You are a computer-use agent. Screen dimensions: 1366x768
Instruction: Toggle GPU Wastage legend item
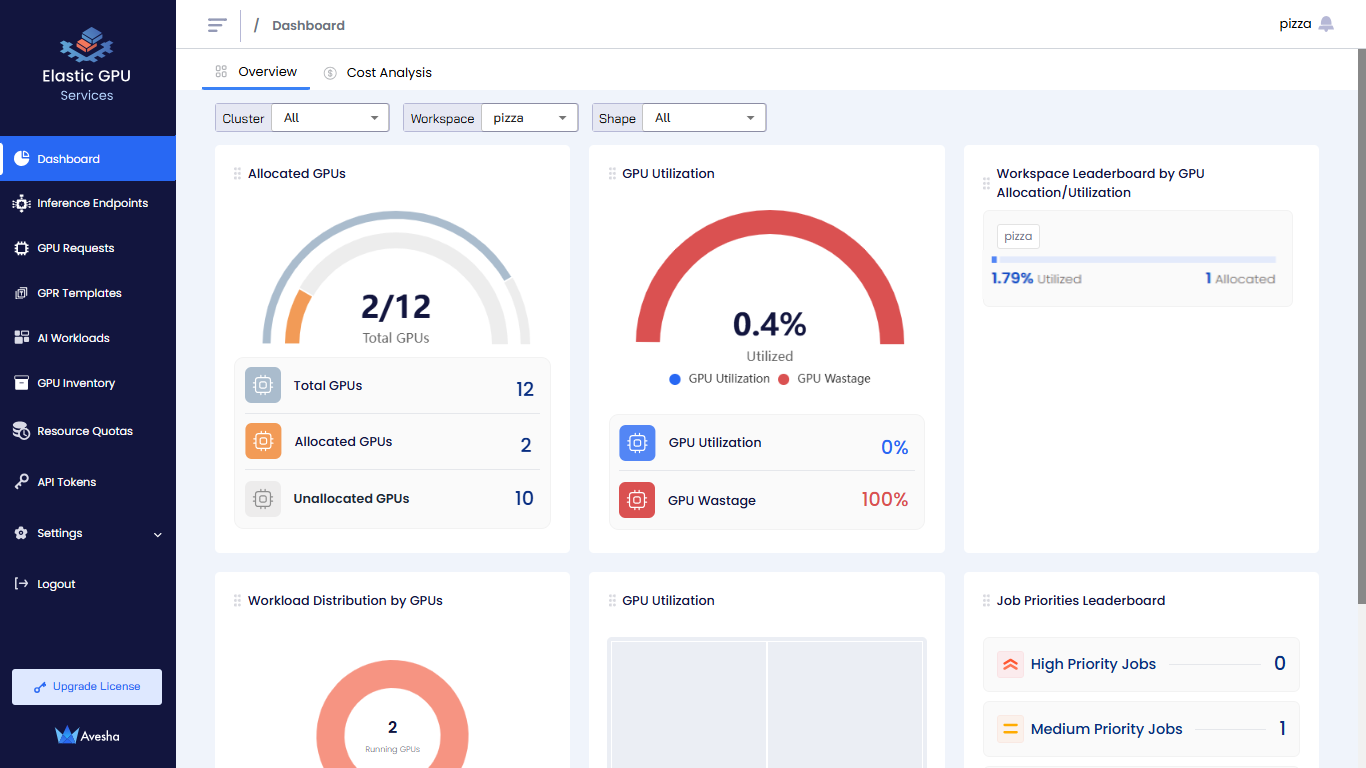click(824, 379)
